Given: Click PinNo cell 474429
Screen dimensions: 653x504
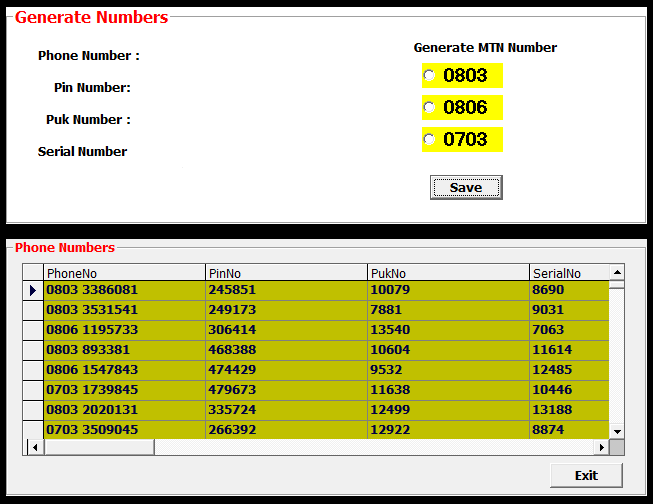Looking at the screenshot, I should coord(287,370).
